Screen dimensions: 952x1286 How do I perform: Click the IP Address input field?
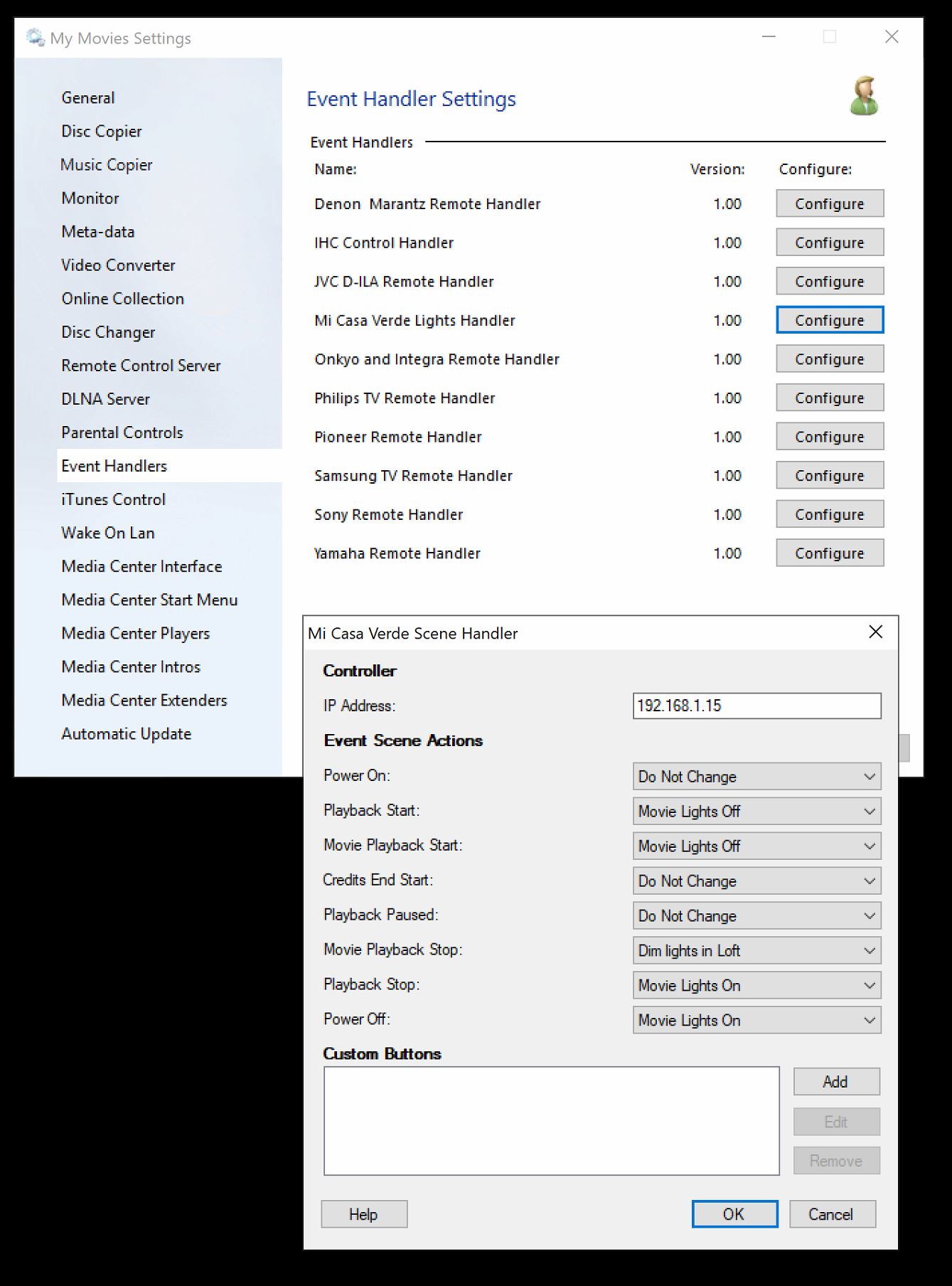756,706
